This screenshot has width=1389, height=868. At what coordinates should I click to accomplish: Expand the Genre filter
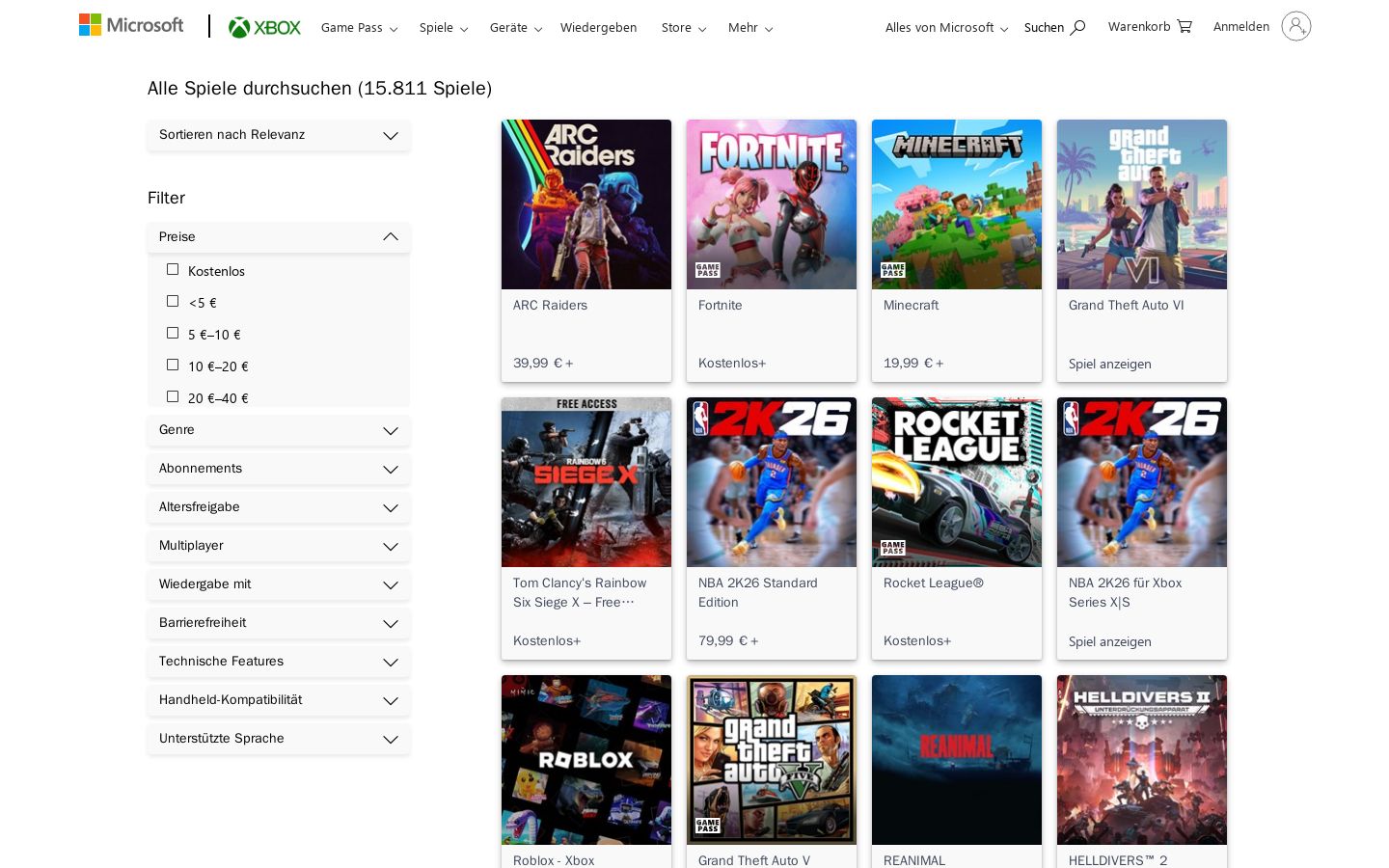coord(279,430)
